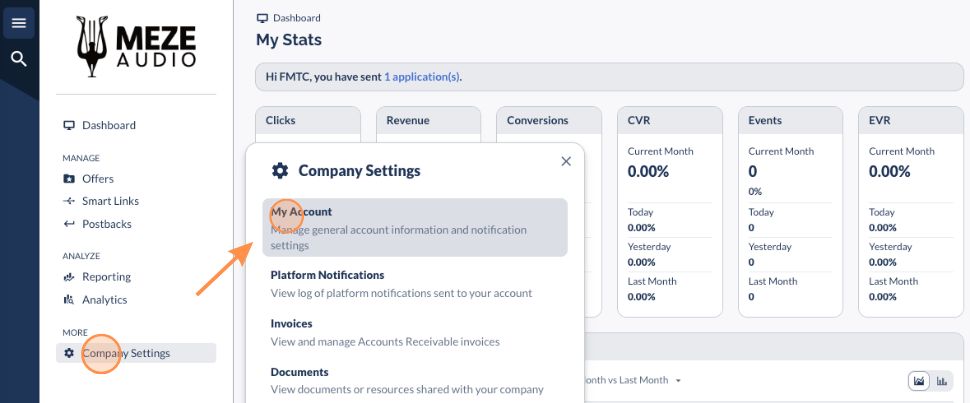Click the Dashboard monitor icon in sidebar

pyautogui.click(x=69, y=125)
